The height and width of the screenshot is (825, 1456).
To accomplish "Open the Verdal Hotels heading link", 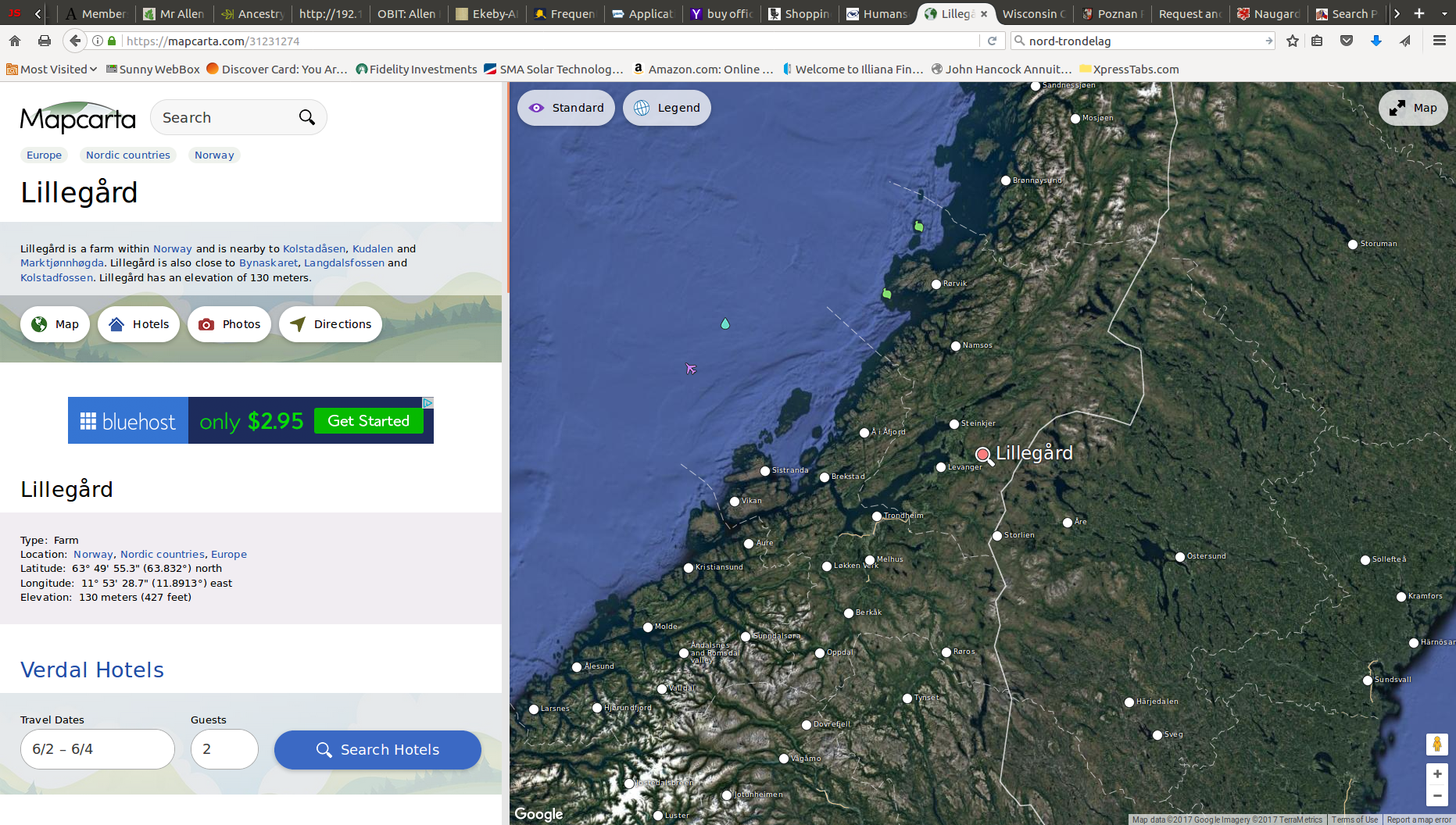I will pos(92,670).
